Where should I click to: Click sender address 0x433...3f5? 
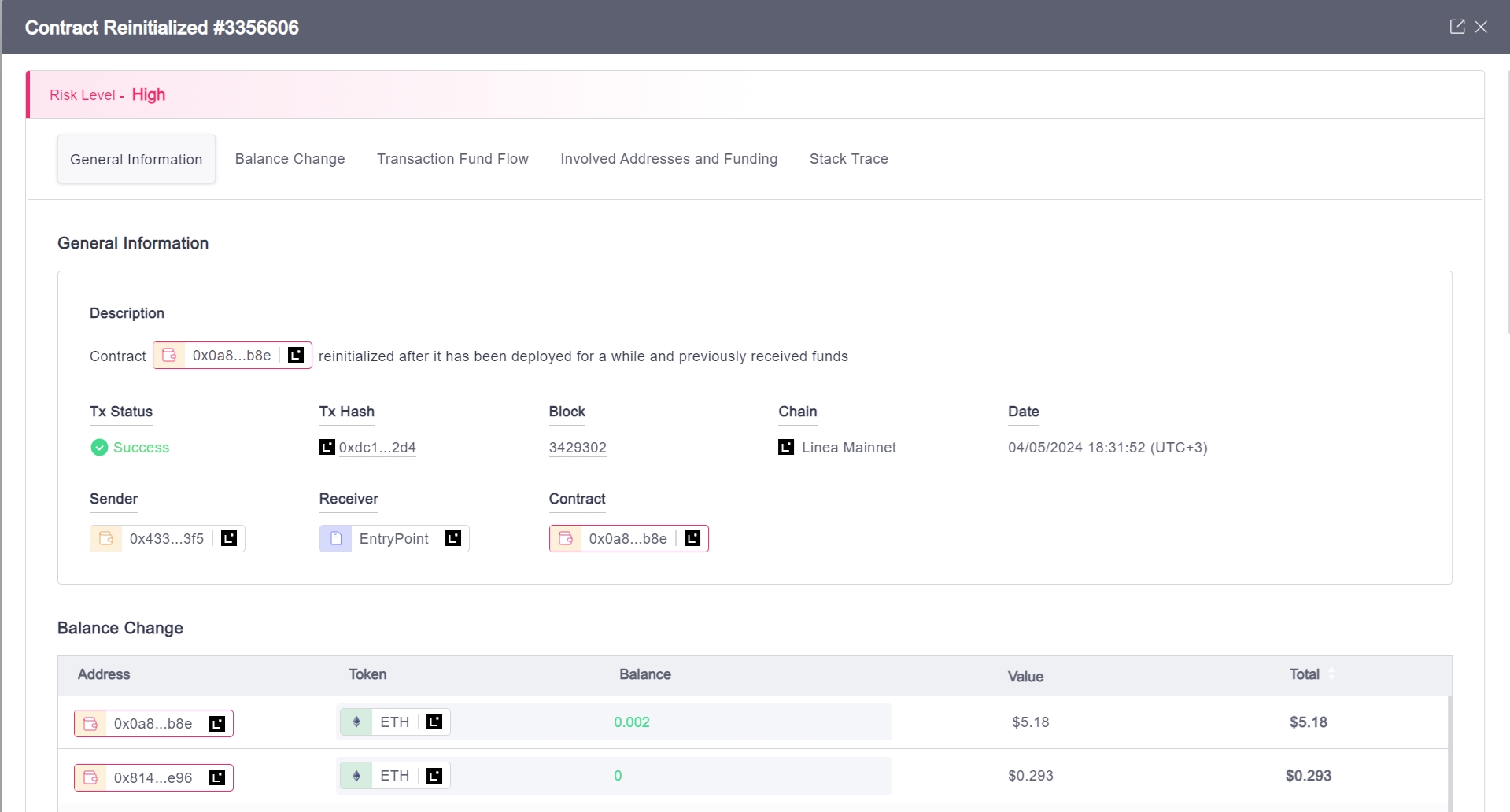coord(166,539)
